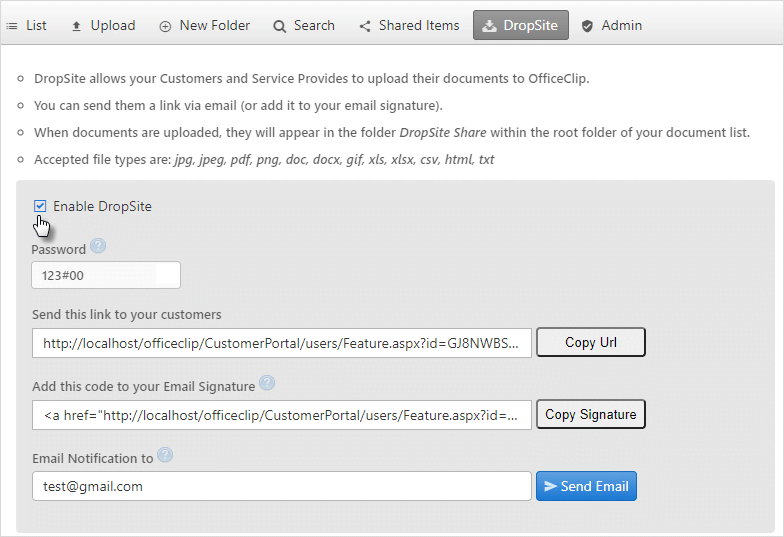The height and width of the screenshot is (537, 784).
Task: Click the "You can send them a link" bullet
Action: (238, 106)
